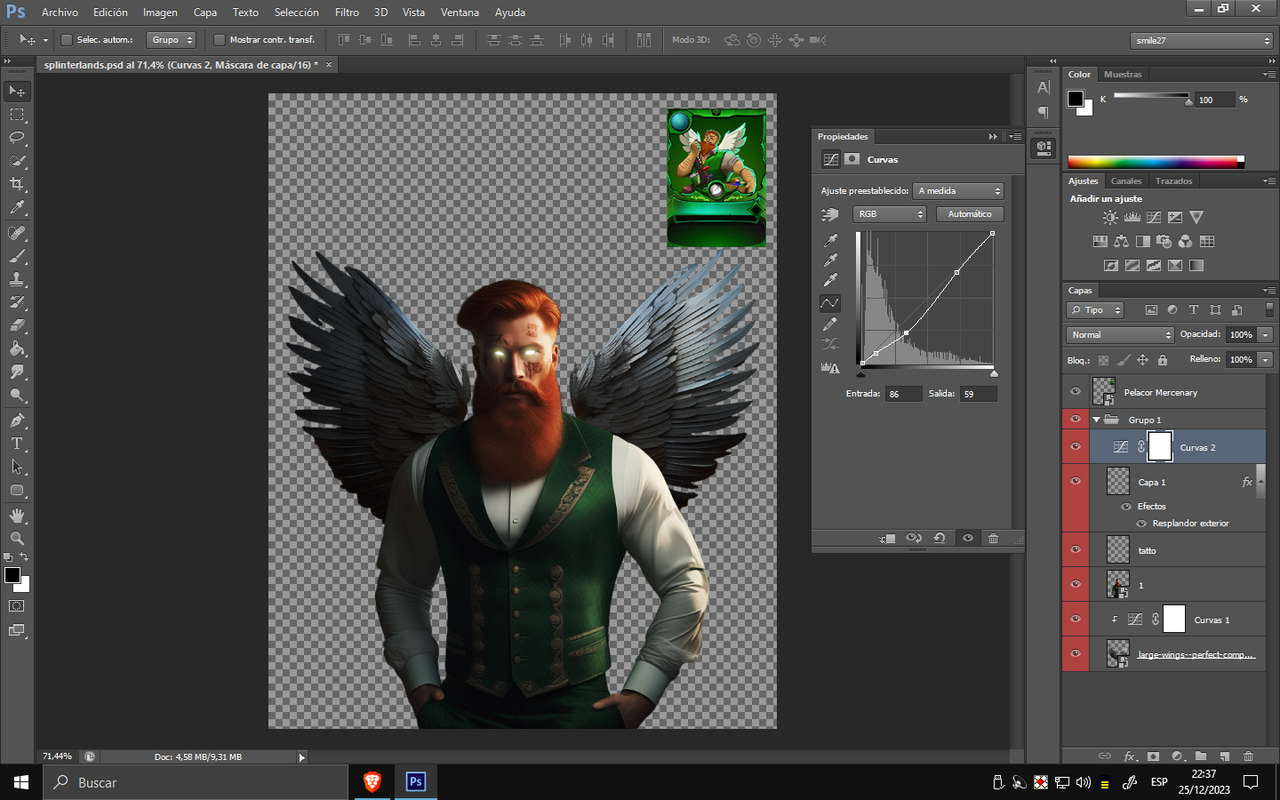The image size is (1280, 800).
Task: Add a Hue/Saturation adjustment from Ajustes panel
Action: coord(1099,241)
